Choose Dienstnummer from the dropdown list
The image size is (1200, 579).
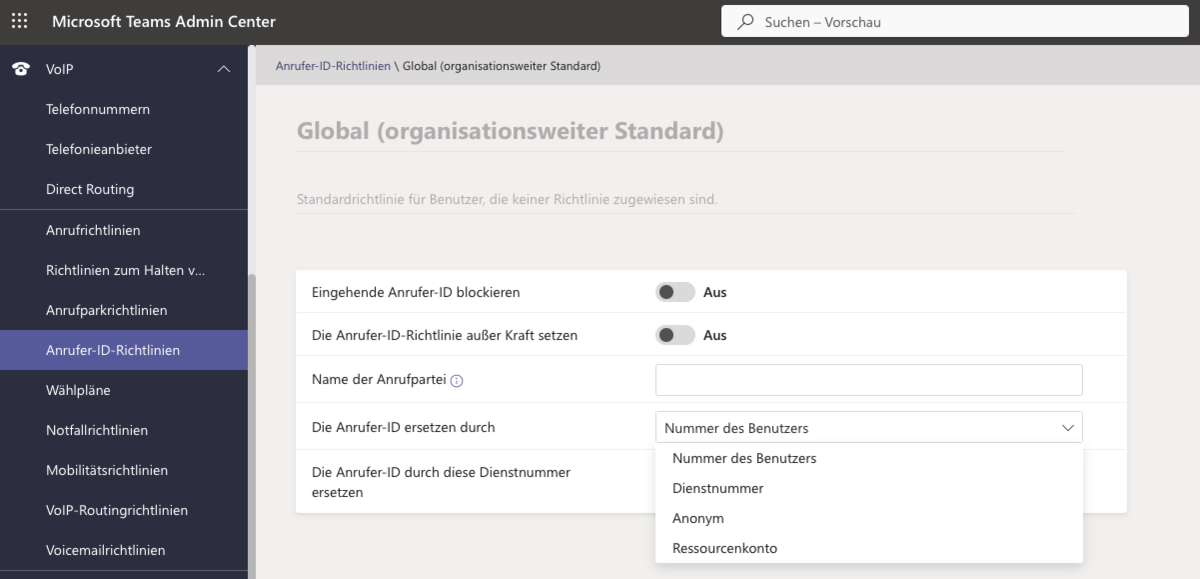tap(718, 488)
